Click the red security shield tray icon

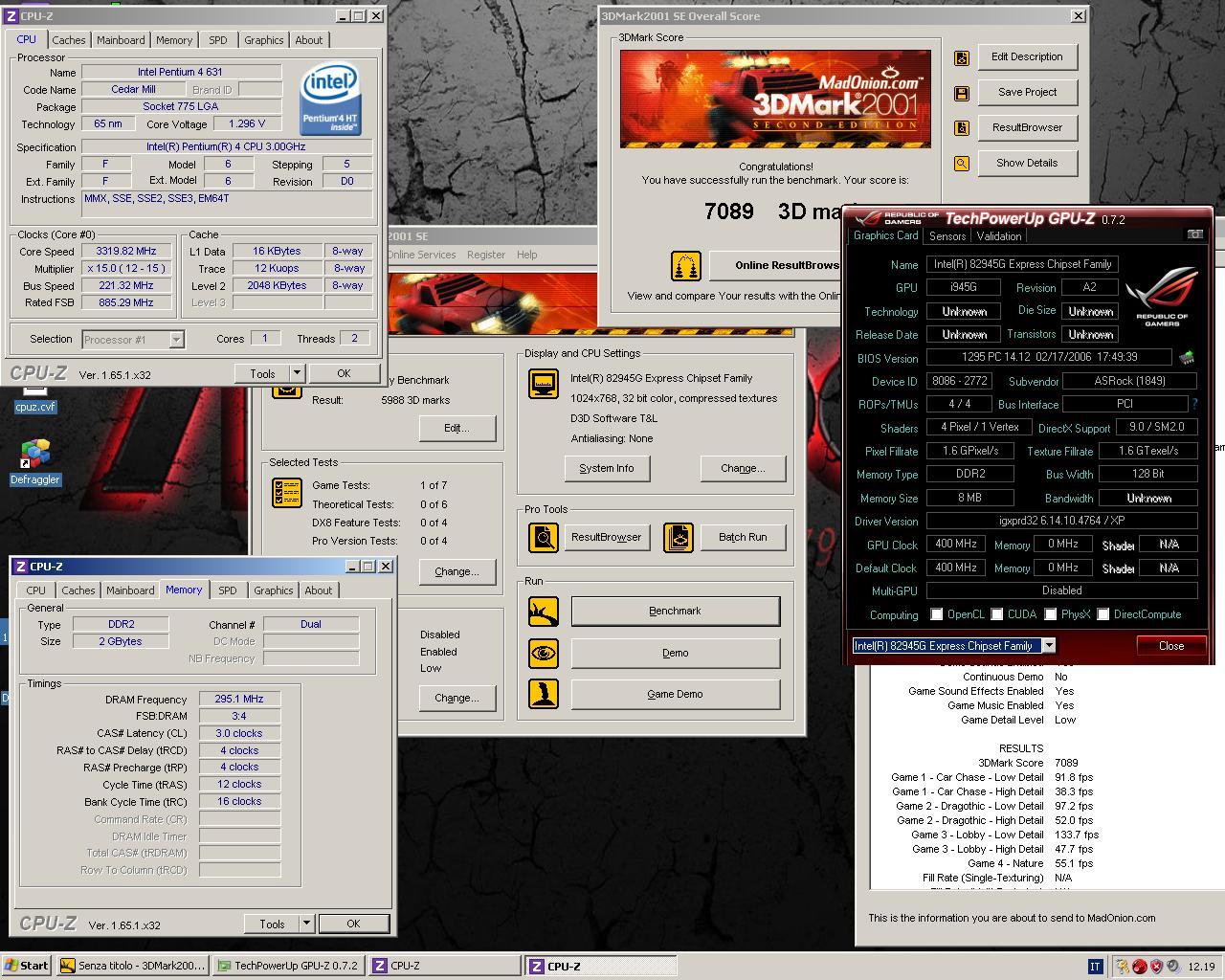pyautogui.click(x=1156, y=967)
